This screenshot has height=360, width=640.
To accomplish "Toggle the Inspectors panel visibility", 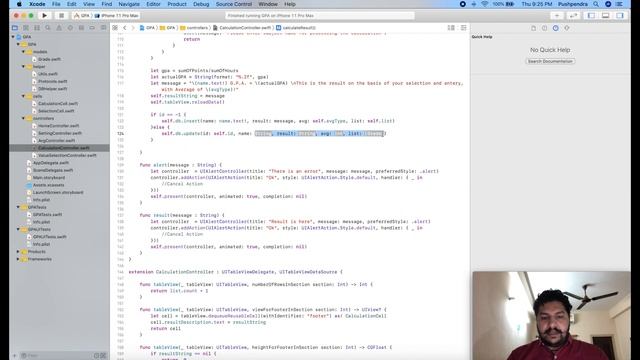I will (620, 16).
